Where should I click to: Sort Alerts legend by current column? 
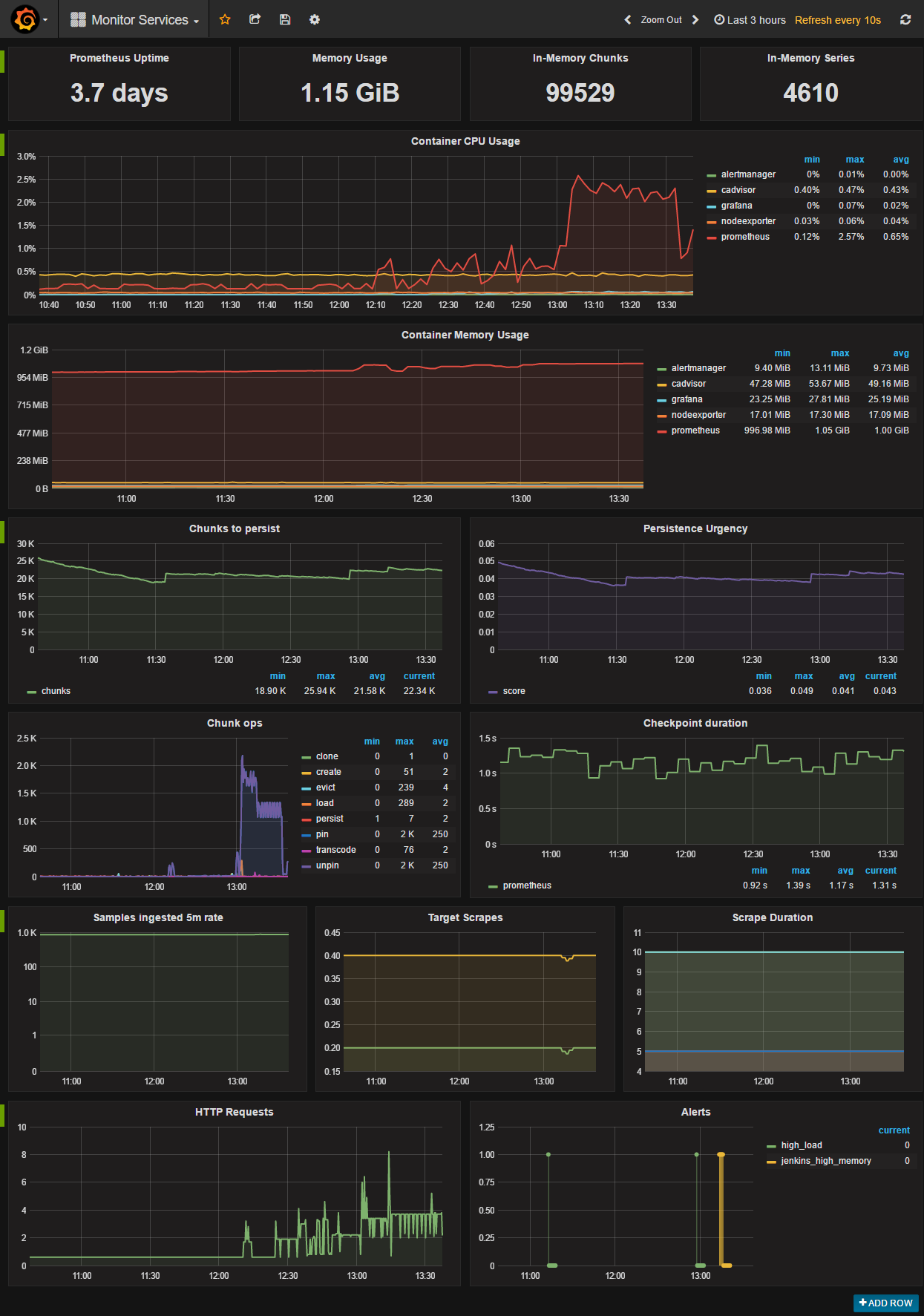pos(894,1130)
